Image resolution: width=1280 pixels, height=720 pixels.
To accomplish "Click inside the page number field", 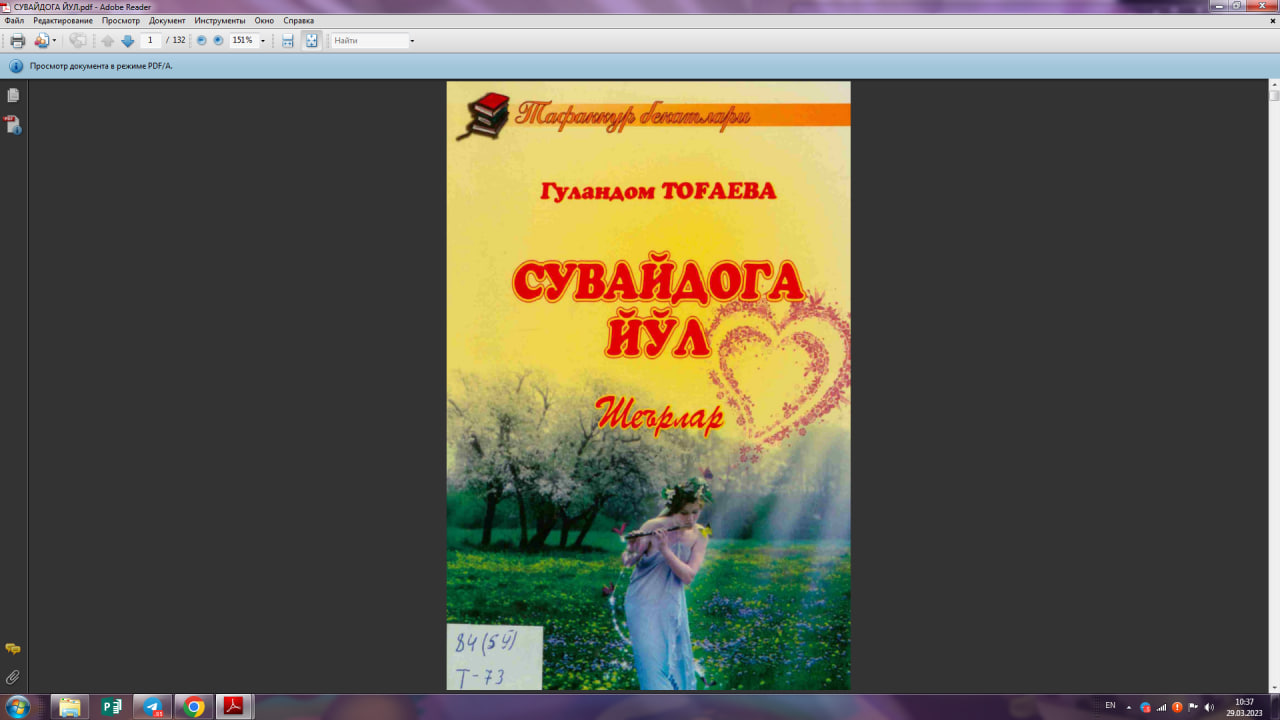I will tap(148, 40).
